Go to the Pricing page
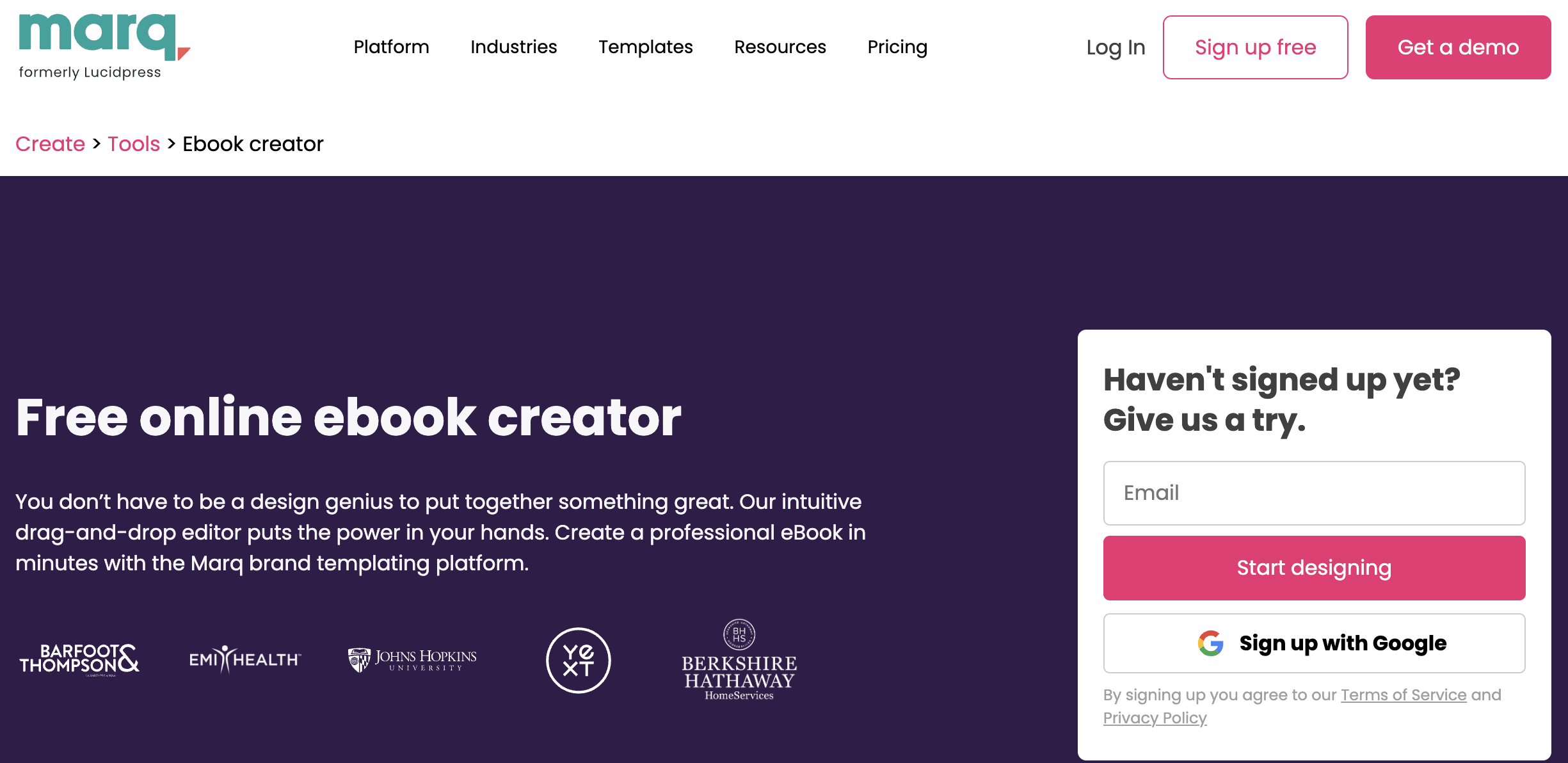This screenshot has width=1568, height=763. pyautogui.click(x=897, y=47)
